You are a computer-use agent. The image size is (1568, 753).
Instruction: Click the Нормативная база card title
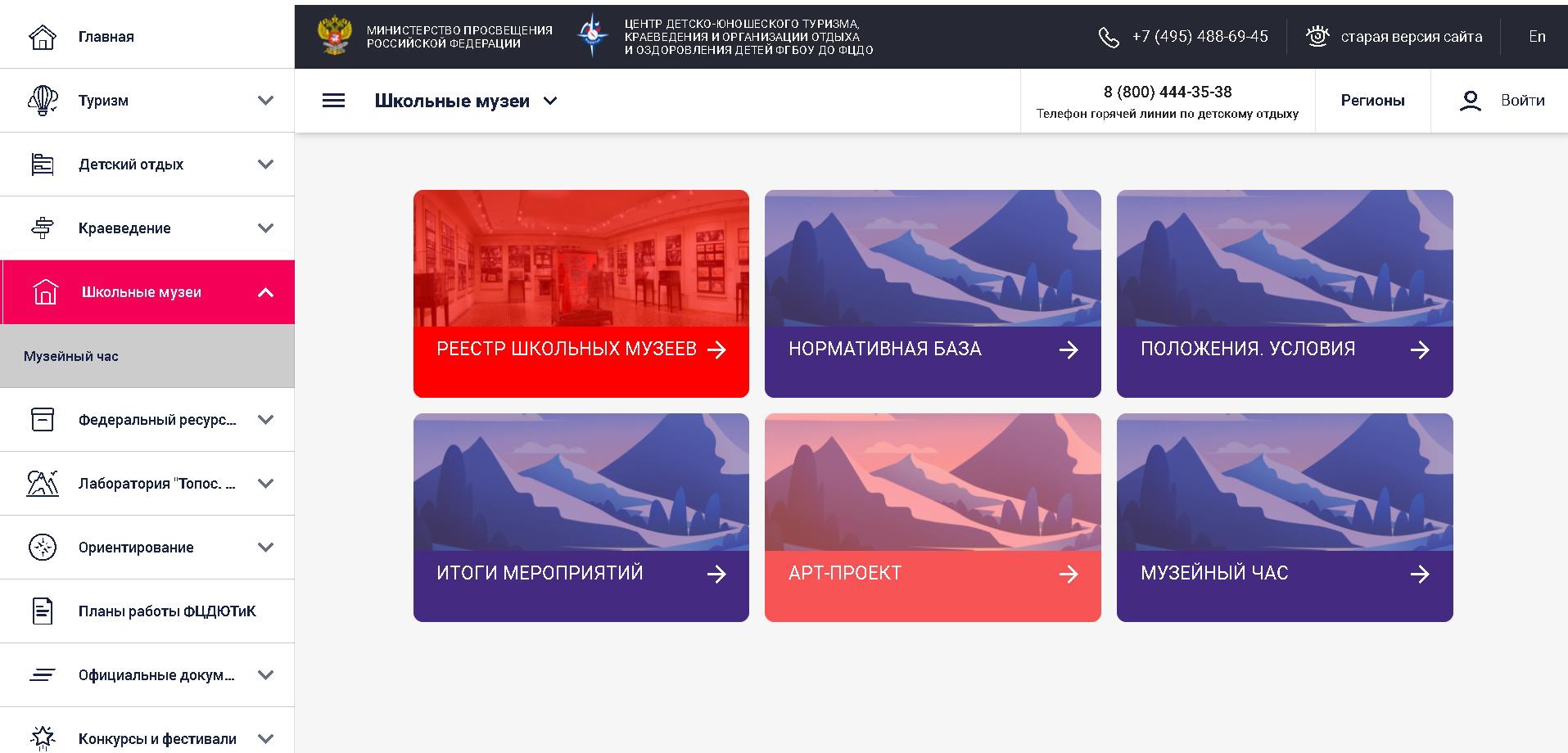pos(885,349)
